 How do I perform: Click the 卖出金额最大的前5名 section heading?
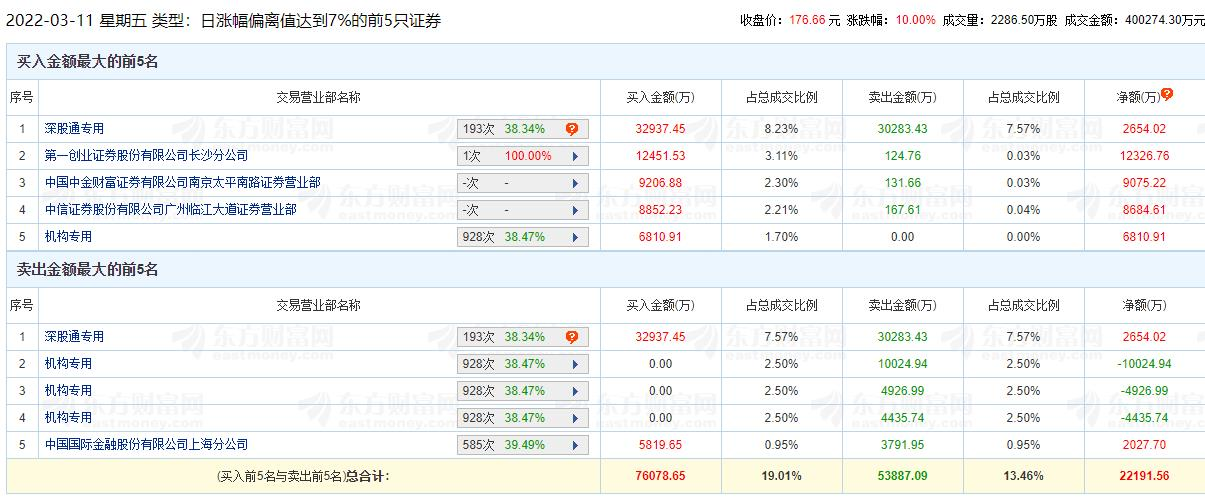[88, 270]
